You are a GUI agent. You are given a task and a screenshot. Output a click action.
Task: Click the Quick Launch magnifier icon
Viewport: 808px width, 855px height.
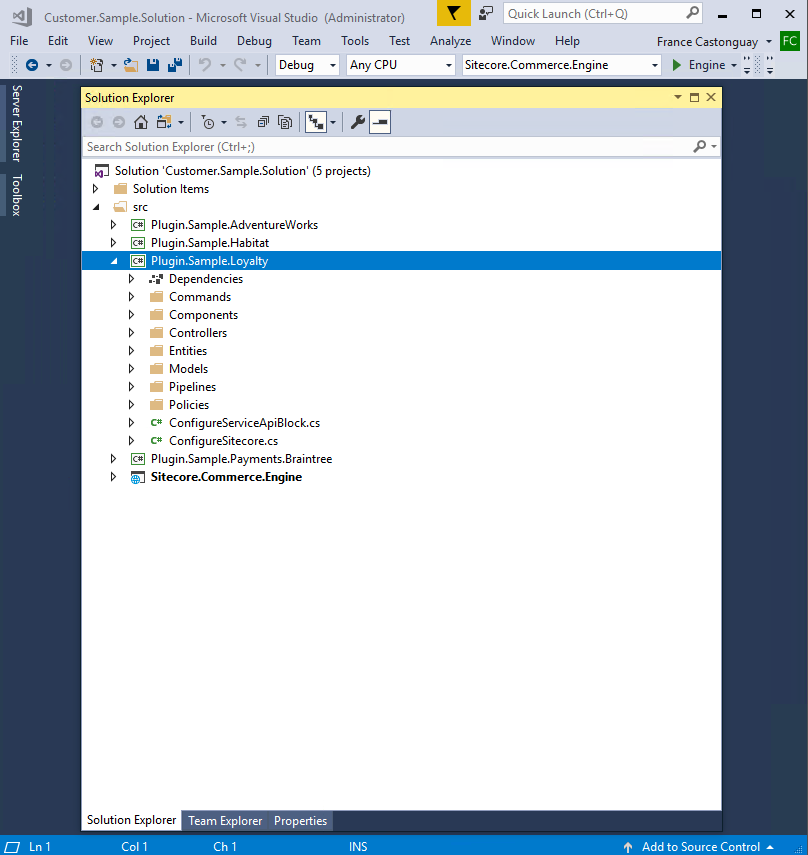[x=692, y=13]
